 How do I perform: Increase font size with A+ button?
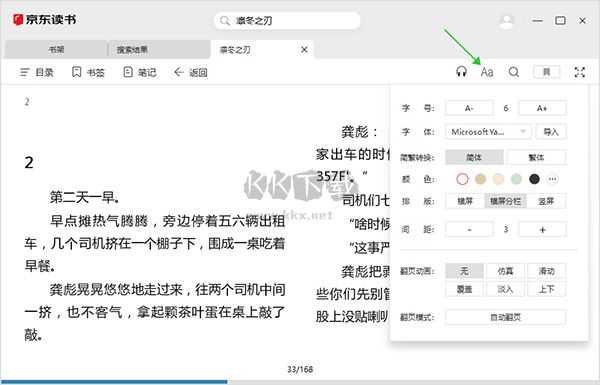pyautogui.click(x=542, y=108)
